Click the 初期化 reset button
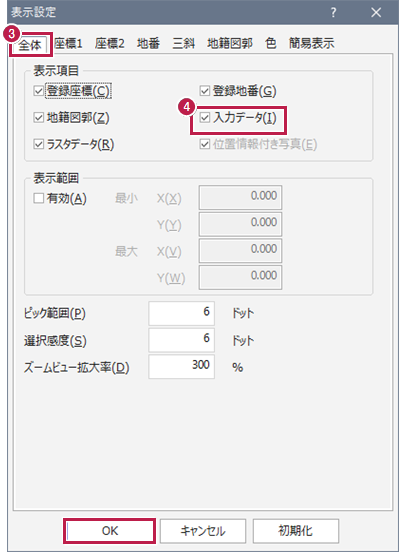This screenshot has height=552, width=399. pyautogui.click(x=295, y=531)
